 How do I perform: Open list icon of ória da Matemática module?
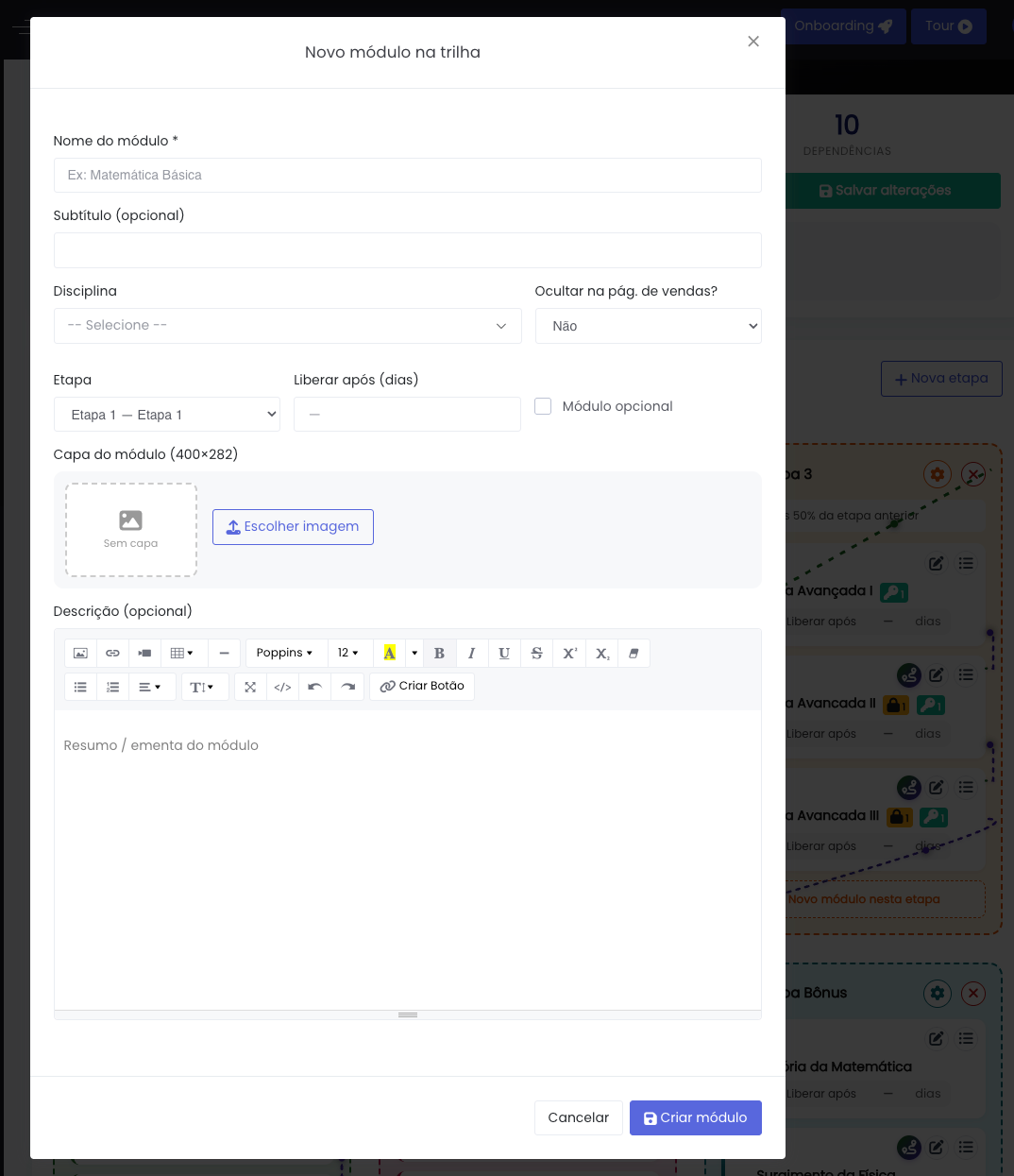pyautogui.click(x=966, y=1038)
